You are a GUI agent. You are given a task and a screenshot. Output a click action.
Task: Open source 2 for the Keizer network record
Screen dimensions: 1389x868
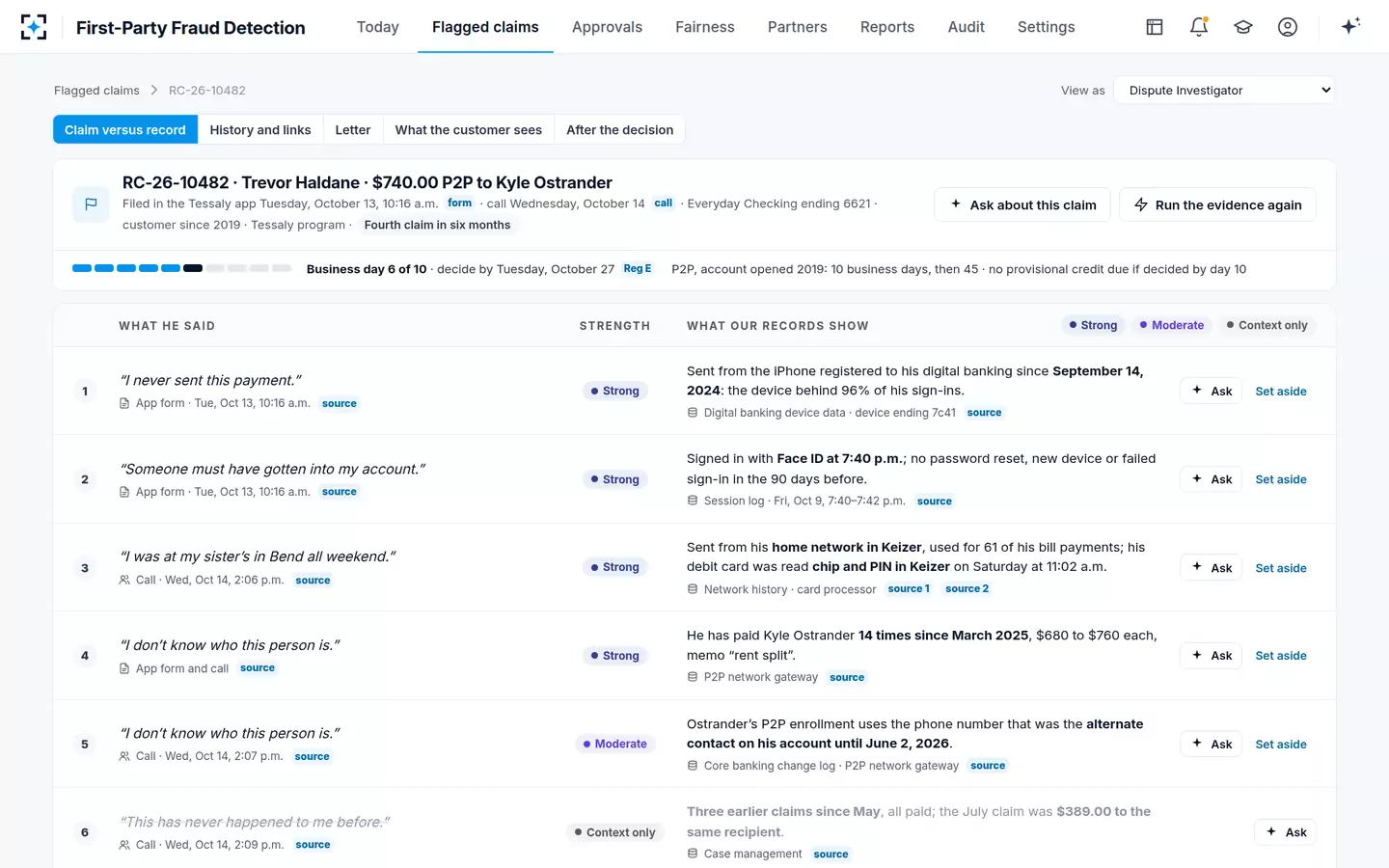[x=967, y=589]
